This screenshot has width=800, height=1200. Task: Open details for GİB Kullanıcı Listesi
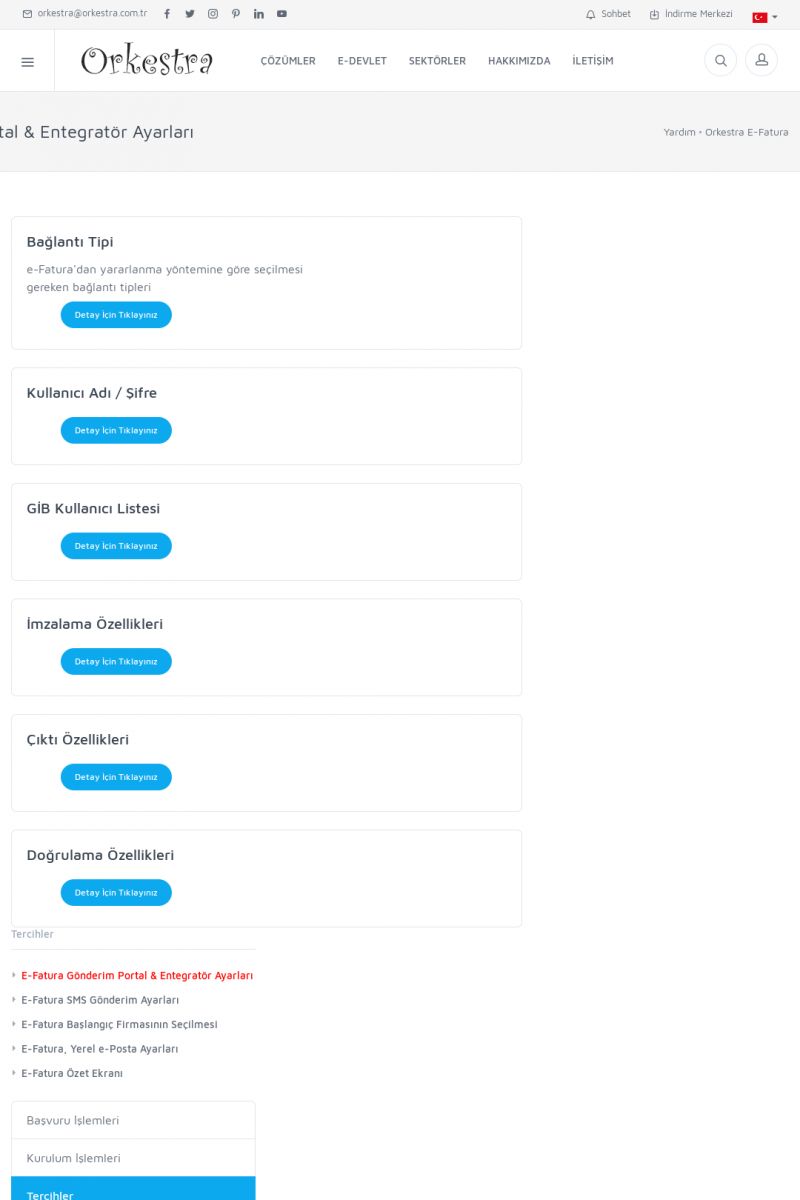pyautogui.click(x=116, y=546)
